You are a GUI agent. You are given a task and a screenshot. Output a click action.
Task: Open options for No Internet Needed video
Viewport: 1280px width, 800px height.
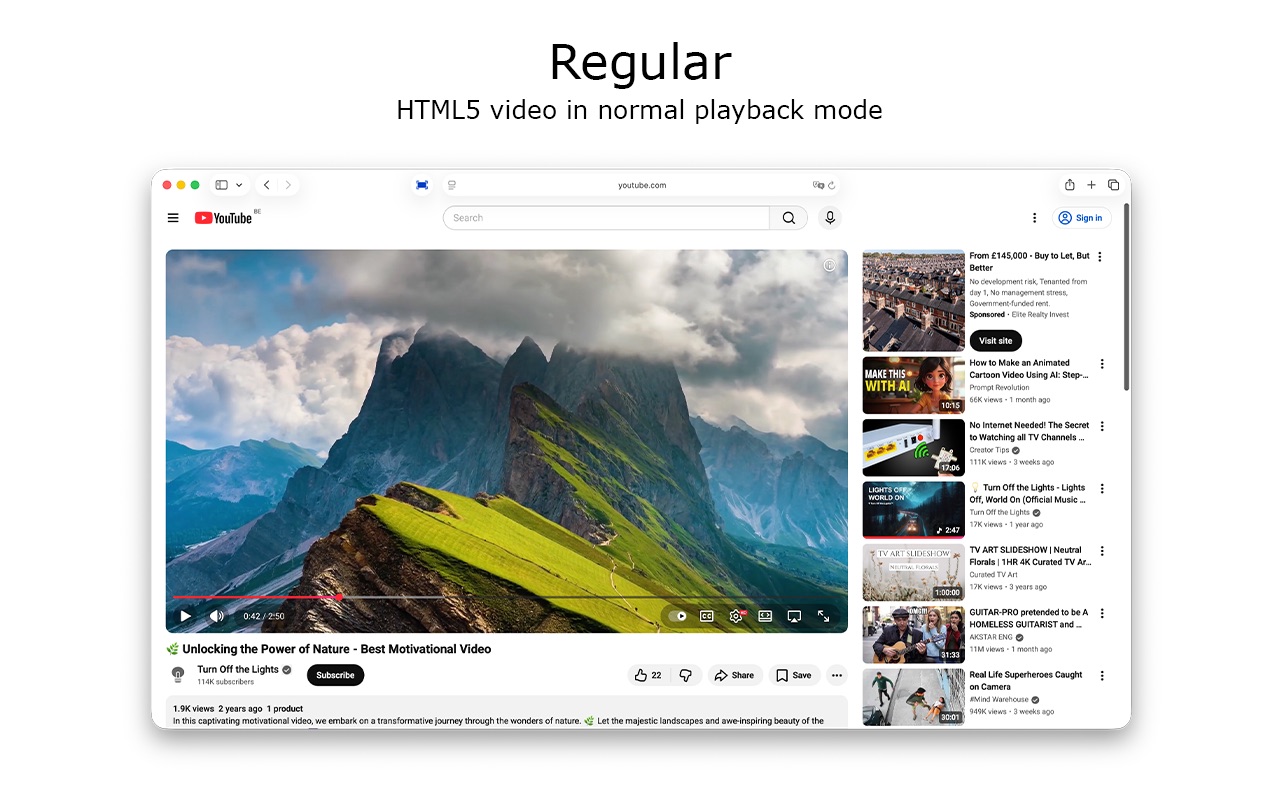1102,426
